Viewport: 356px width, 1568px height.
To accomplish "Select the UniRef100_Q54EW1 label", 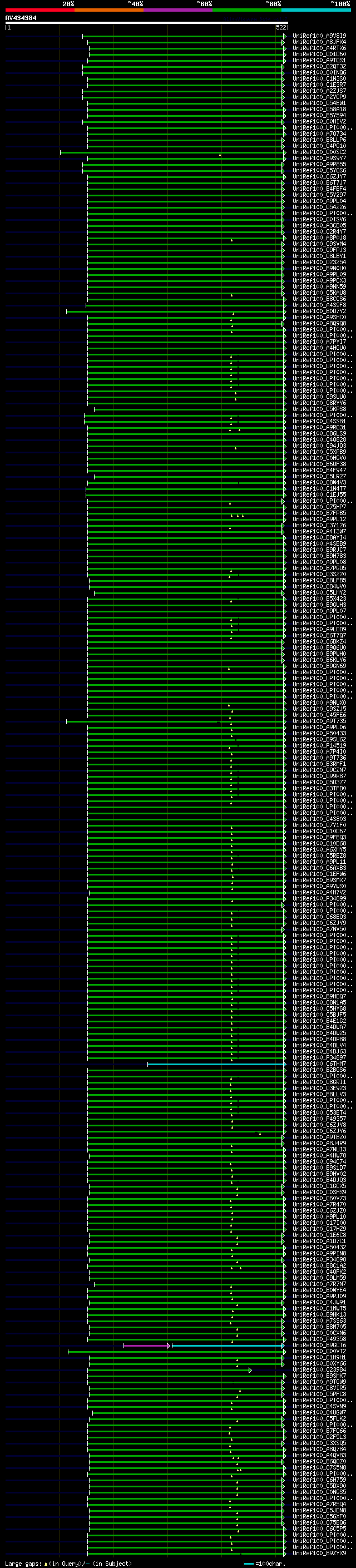I will pos(319,103).
